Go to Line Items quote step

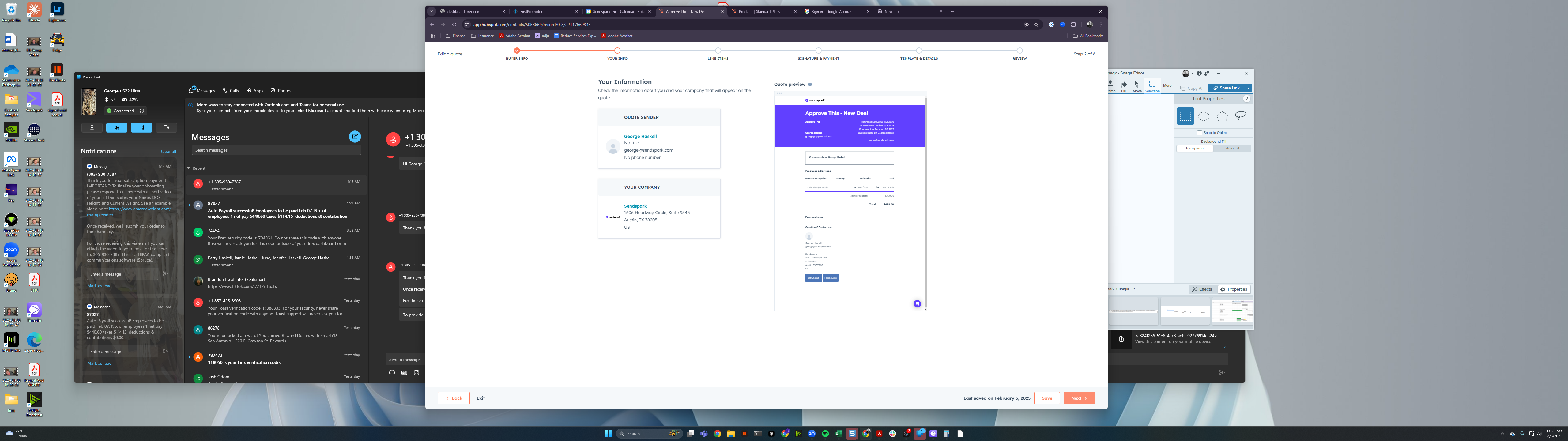point(718,51)
